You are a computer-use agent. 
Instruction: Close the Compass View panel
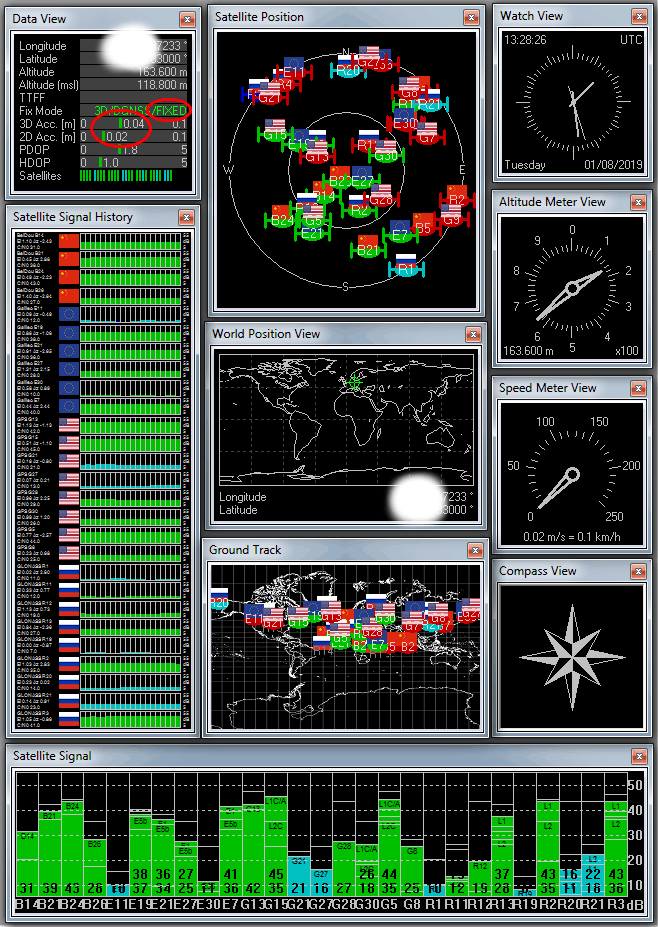pos(637,571)
